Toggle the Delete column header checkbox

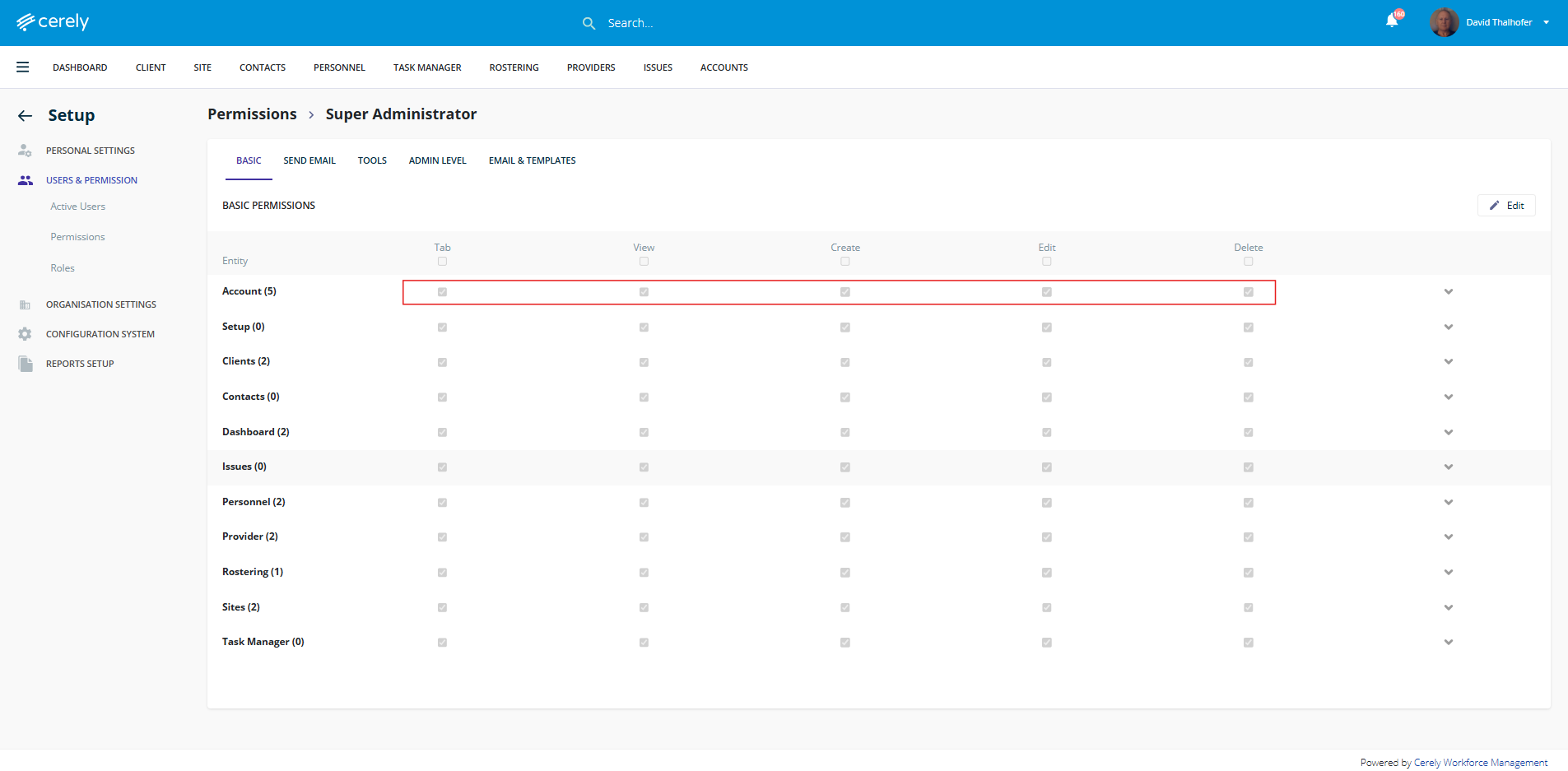pyautogui.click(x=1248, y=262)
